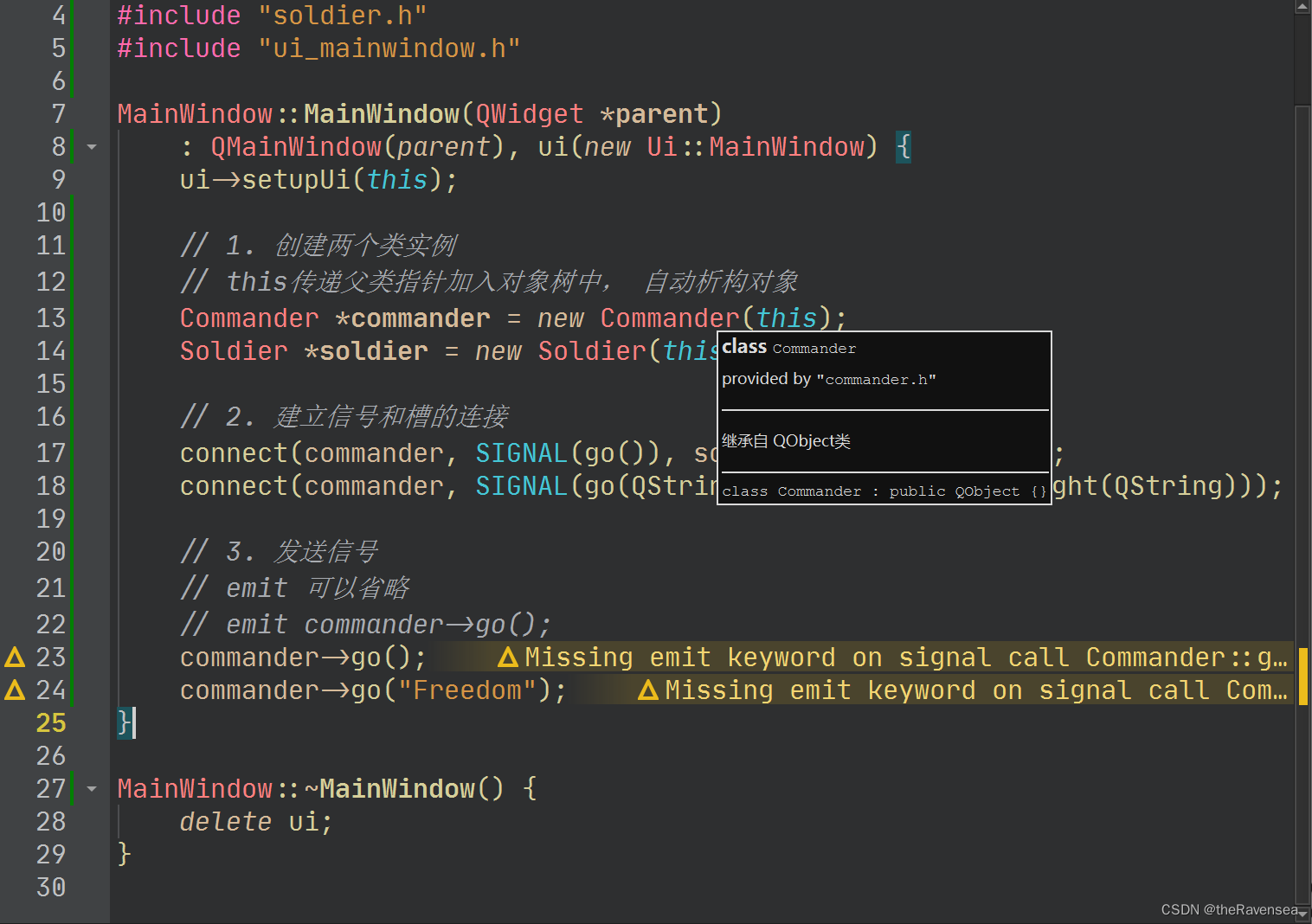Click the closing brace on line 25
Screen dimensions: 1312x924
(x=124, y=723)
